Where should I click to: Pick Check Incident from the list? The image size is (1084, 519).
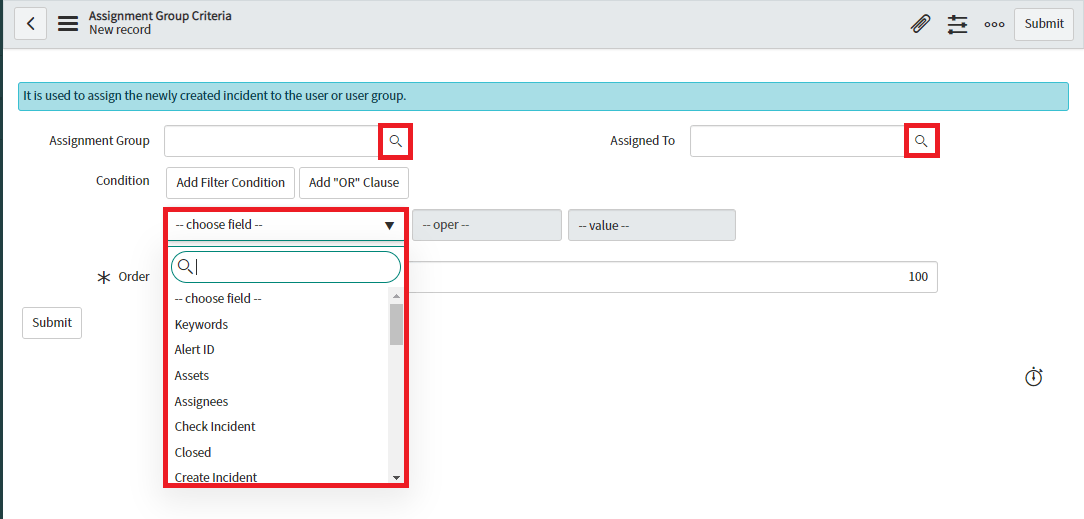[x=215, y=427]
